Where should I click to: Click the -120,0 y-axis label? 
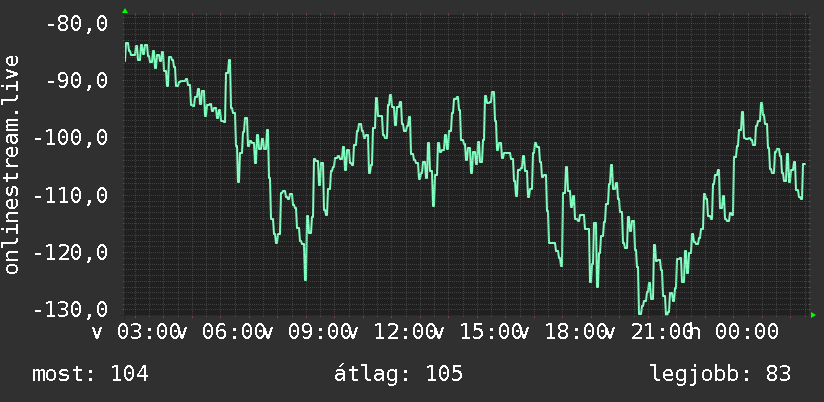click(71, 253)
